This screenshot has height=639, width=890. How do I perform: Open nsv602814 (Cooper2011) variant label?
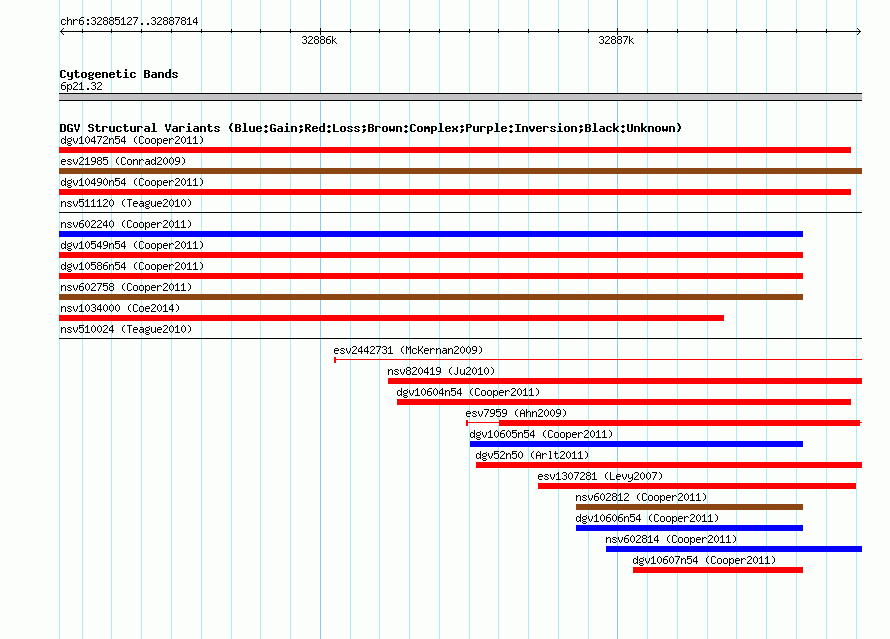671,539
